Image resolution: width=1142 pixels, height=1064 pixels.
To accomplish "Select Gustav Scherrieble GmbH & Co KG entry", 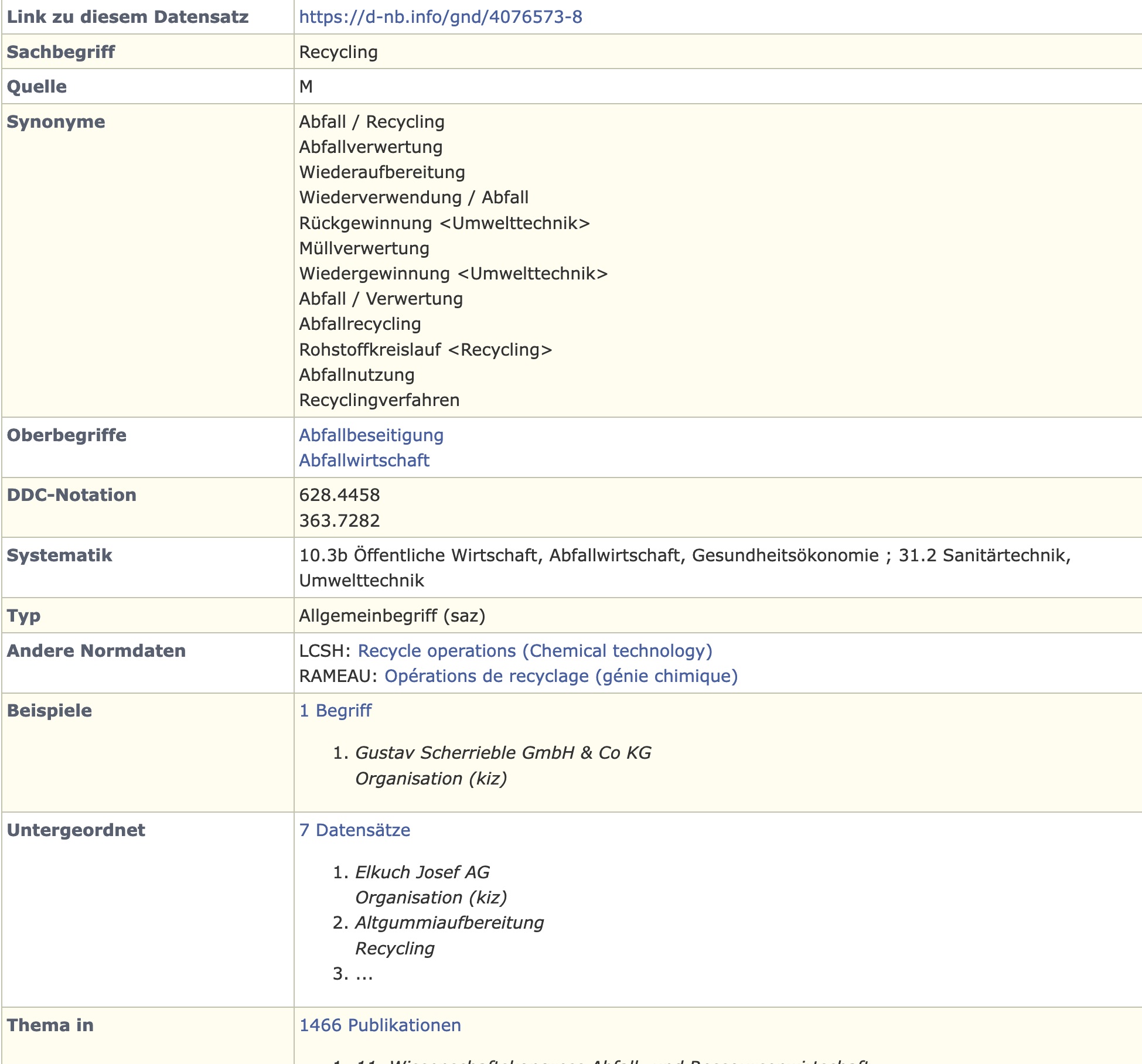I will pos(503,753).
